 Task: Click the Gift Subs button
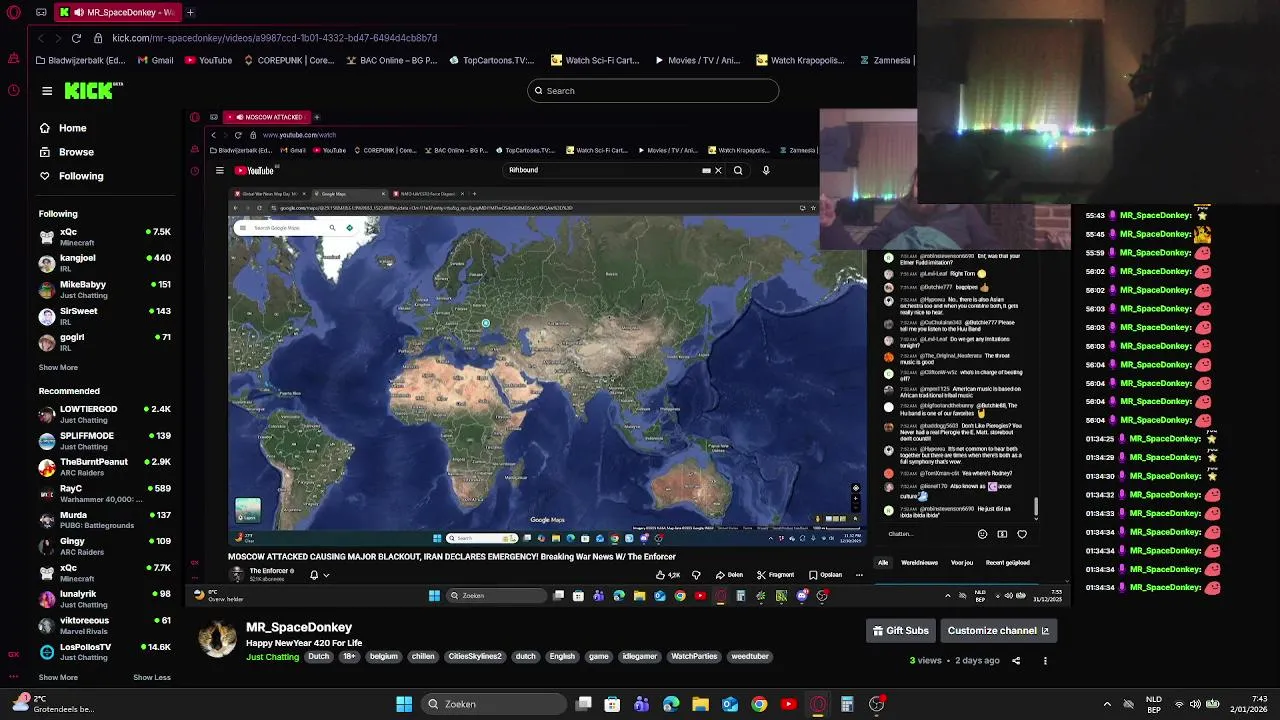point(901,631)
